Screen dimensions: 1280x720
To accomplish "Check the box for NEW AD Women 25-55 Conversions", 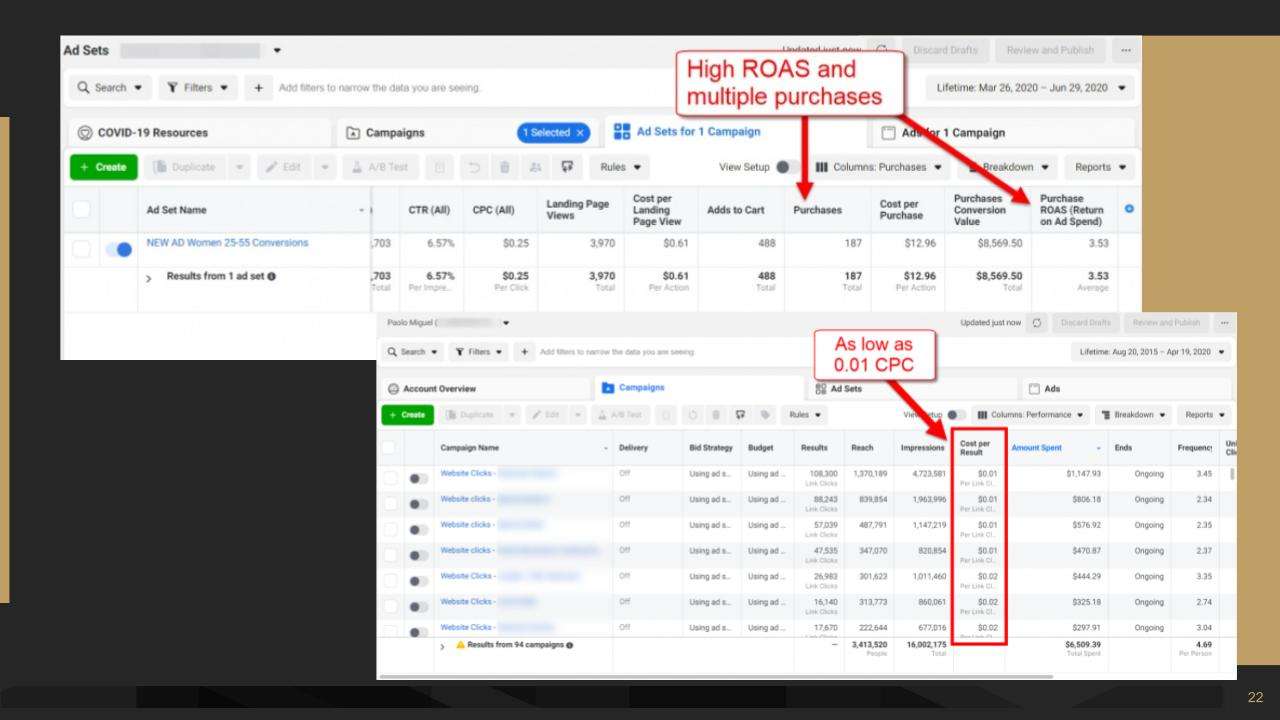I will (x=81, y=248).
